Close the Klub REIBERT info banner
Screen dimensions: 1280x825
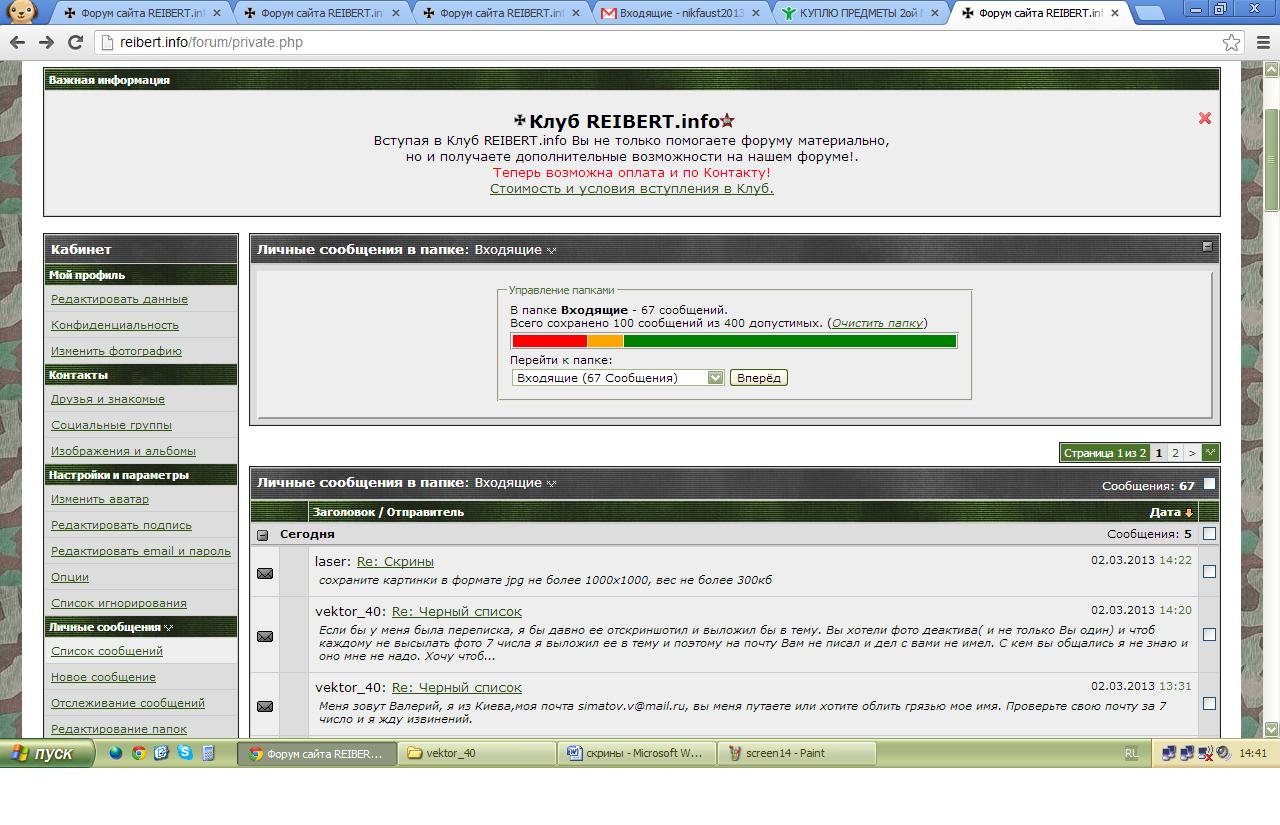click(1204, 118)
